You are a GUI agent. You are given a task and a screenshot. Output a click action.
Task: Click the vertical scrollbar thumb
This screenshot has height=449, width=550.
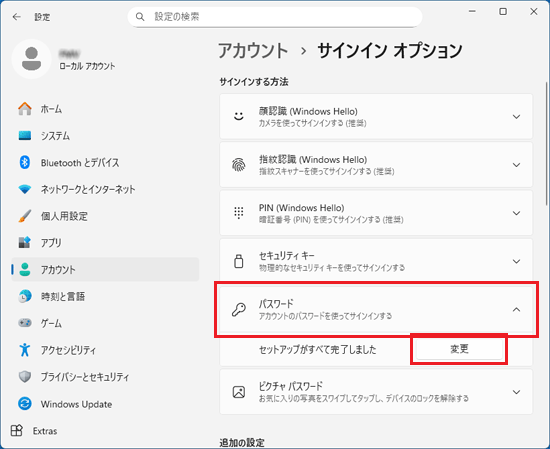[x=546, y=143]
